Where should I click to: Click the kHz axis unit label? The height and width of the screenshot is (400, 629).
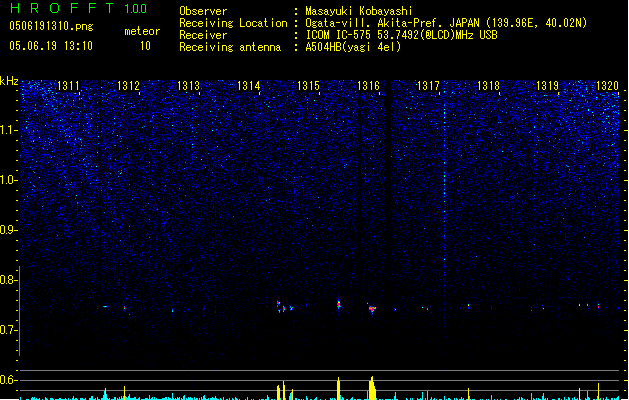(x=9, y=81)
